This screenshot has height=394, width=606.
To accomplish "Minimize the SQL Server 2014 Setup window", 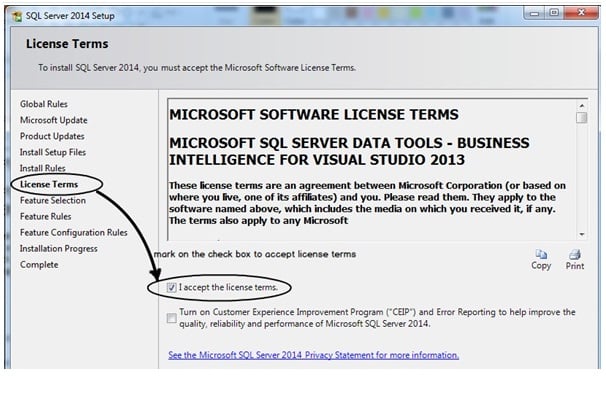I will tap(535, 13).
